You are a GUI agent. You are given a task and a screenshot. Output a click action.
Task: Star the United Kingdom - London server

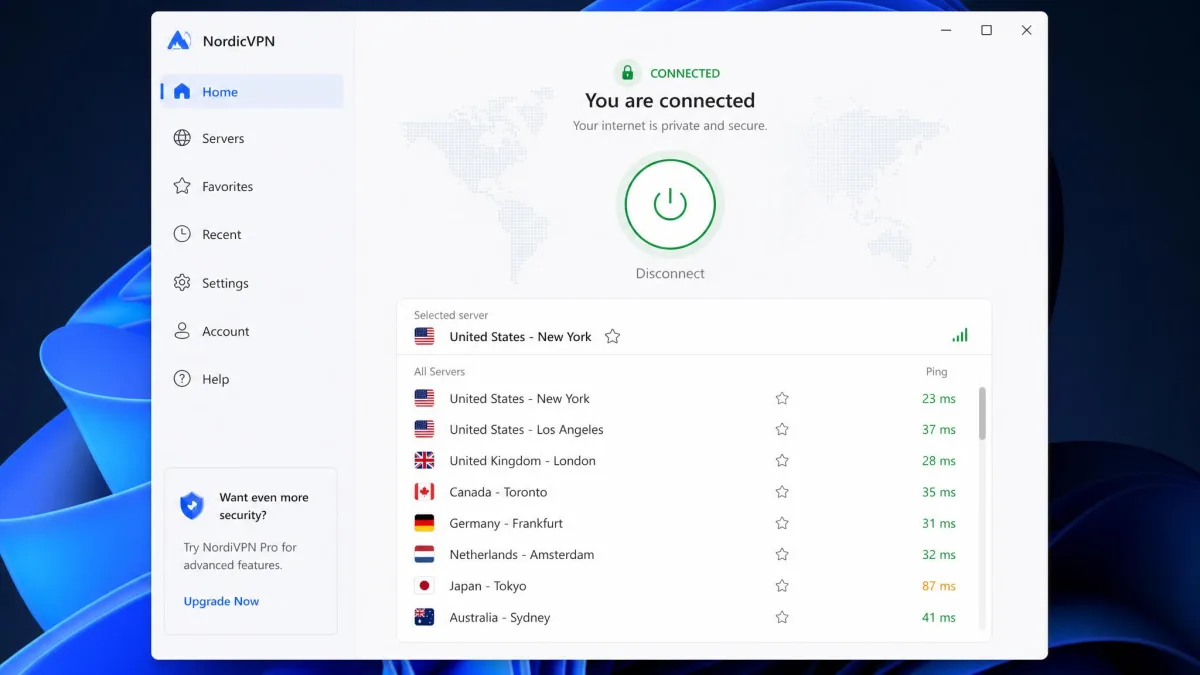pyautogui.click(x=782, y=460)
